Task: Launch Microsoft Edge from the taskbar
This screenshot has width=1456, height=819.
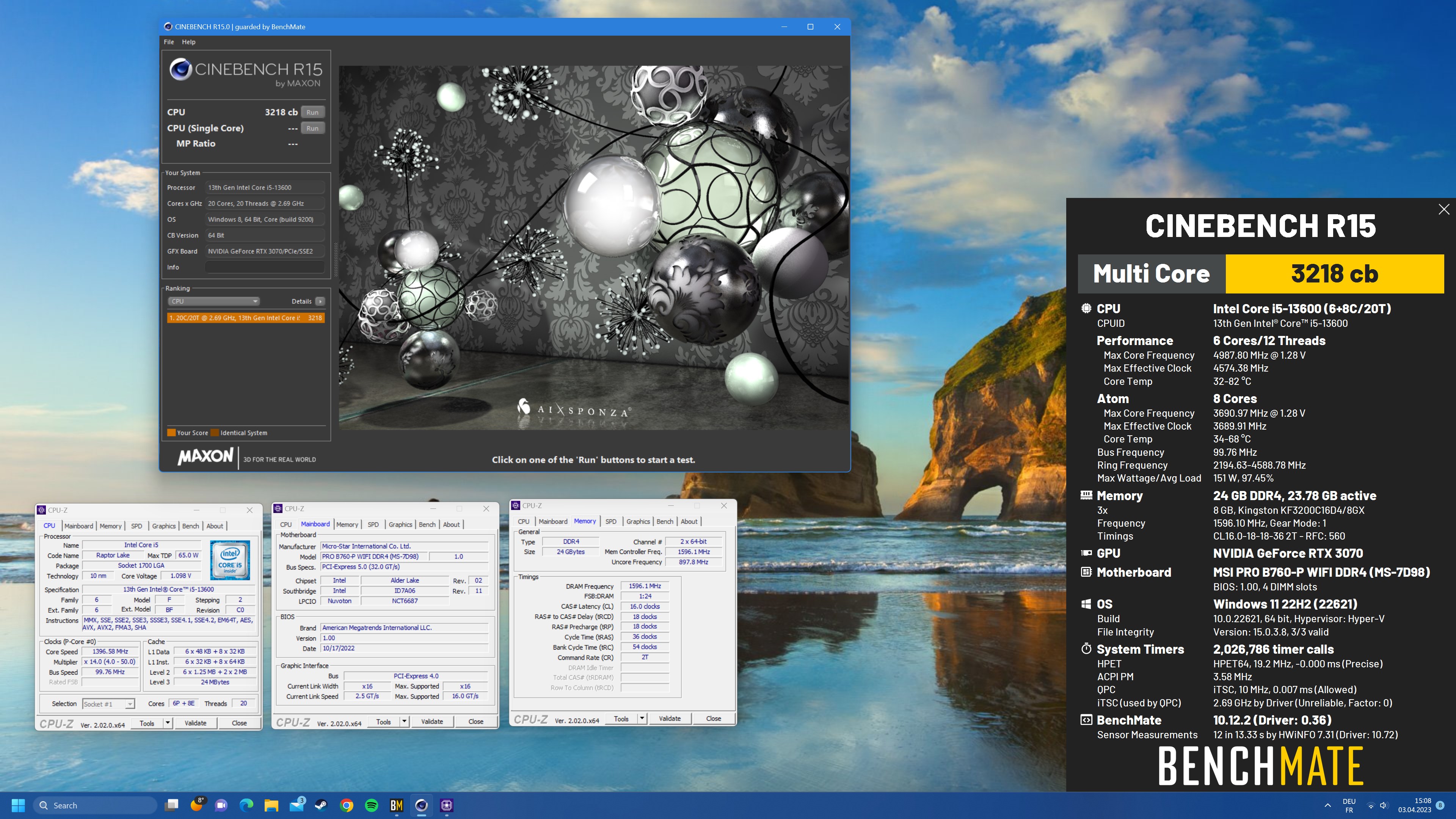Action: pyautogui.click(x=246, y=805)
